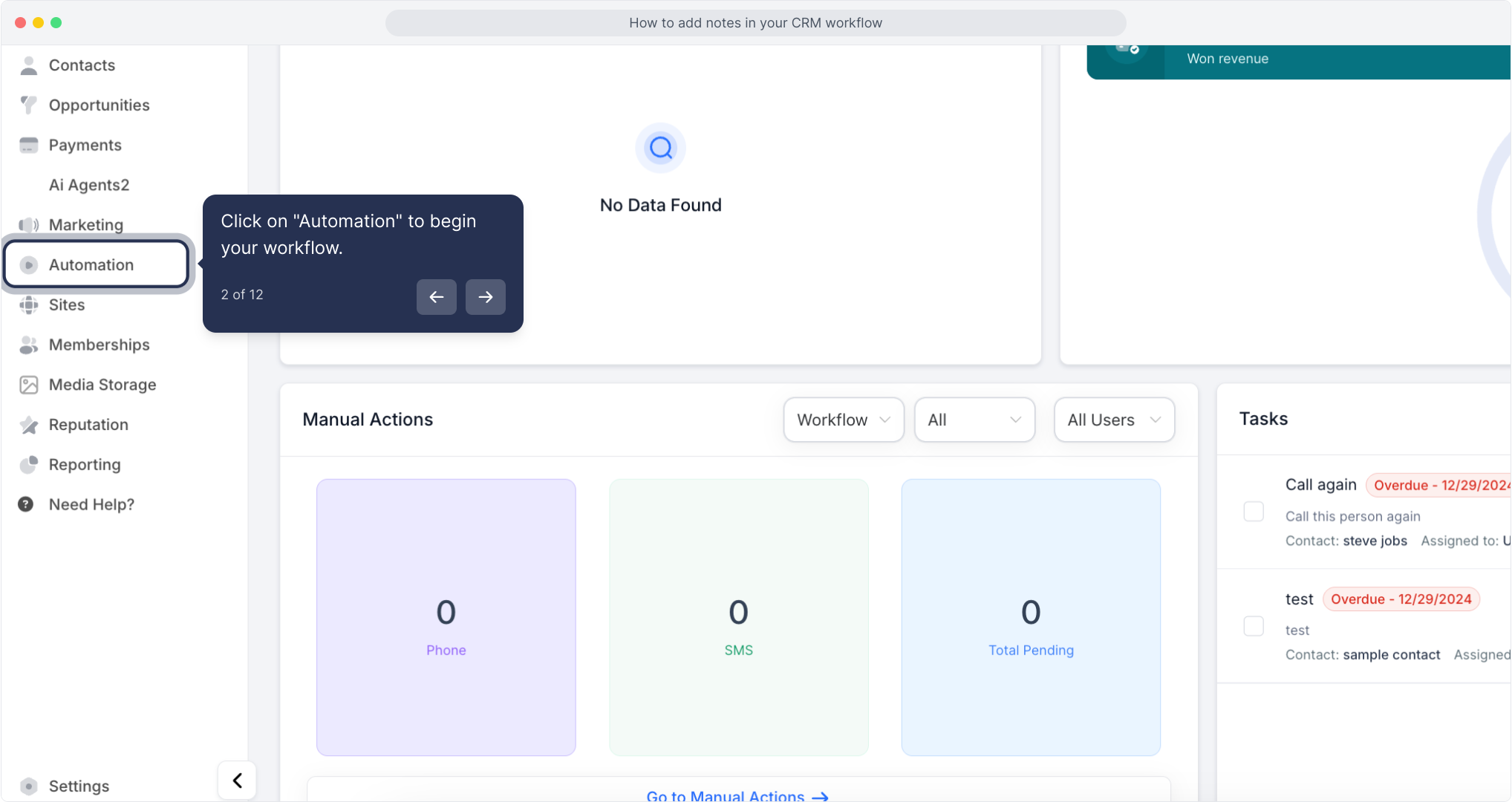Click the Reporting pie chart icon
This screenshot has height=802, width=1512.
[28, 465]
